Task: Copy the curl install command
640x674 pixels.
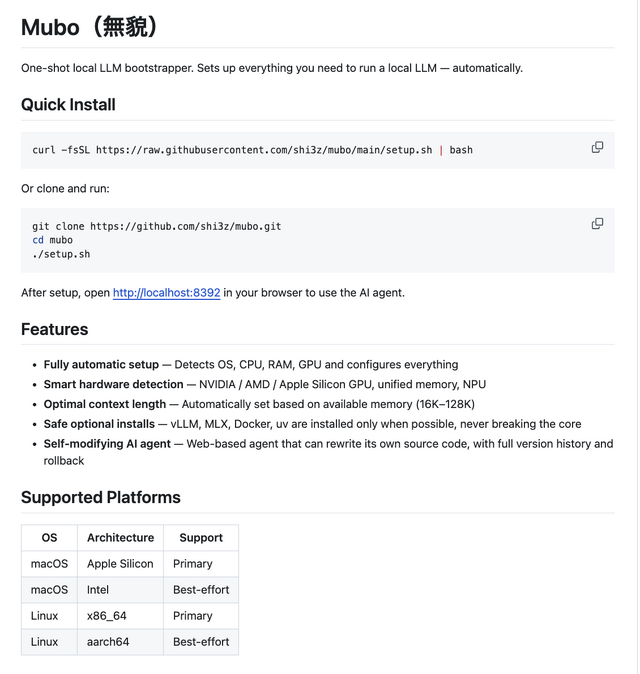Action: (x=597, y=147)
